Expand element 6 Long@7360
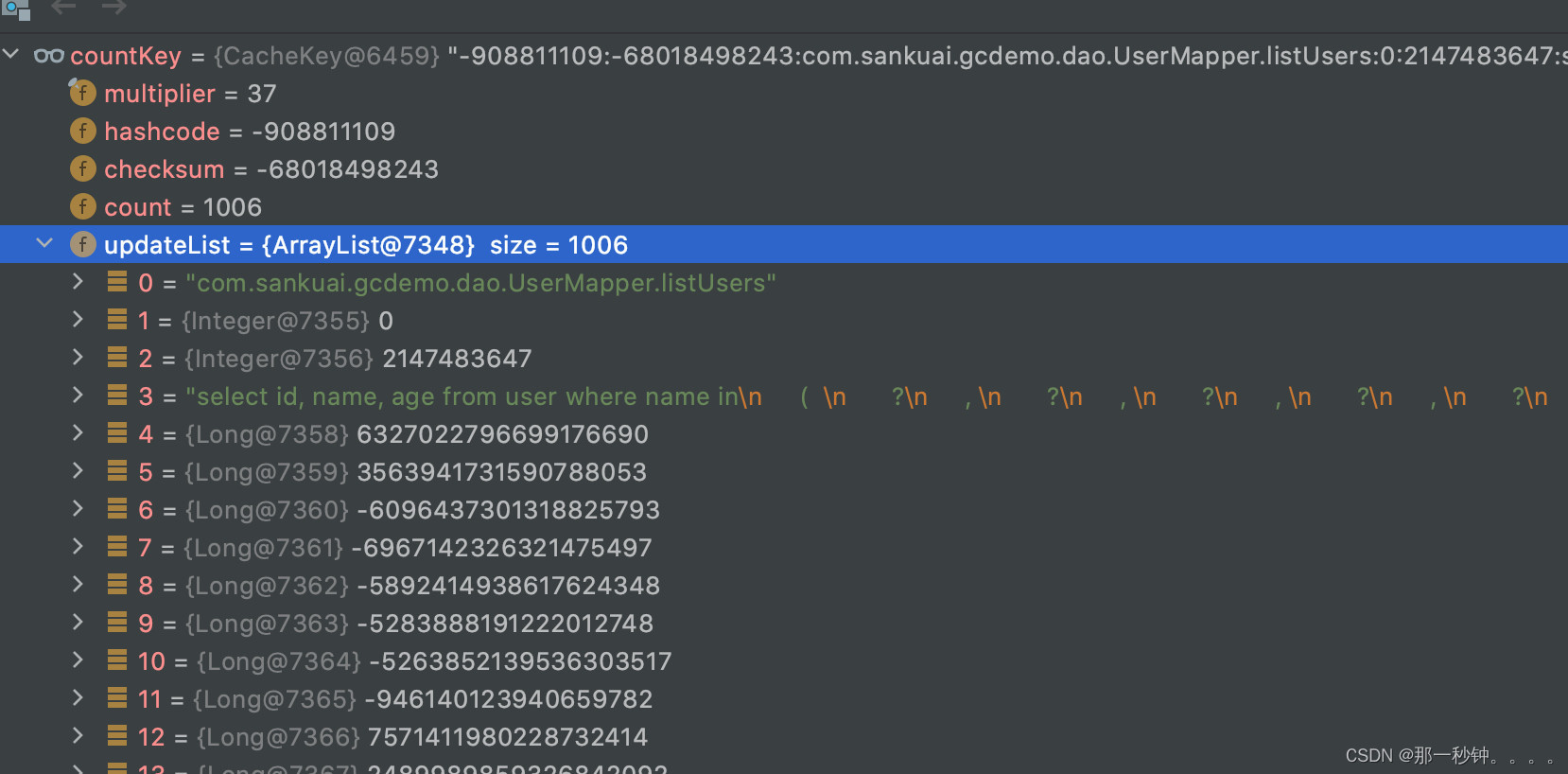The width and height of the screenshot is (1568, 774). click(x=78, y=509)
